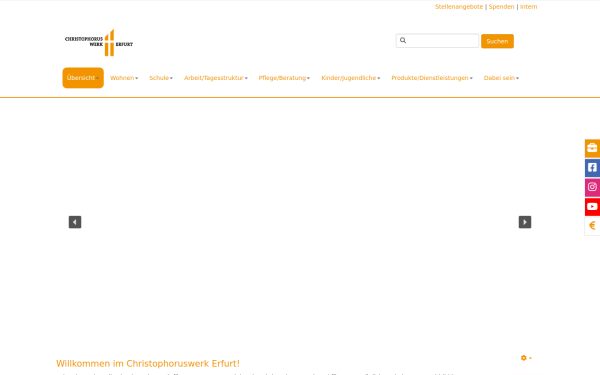Click the magnifier icon in the search box
600x375 pixels.
coord(403,40)
